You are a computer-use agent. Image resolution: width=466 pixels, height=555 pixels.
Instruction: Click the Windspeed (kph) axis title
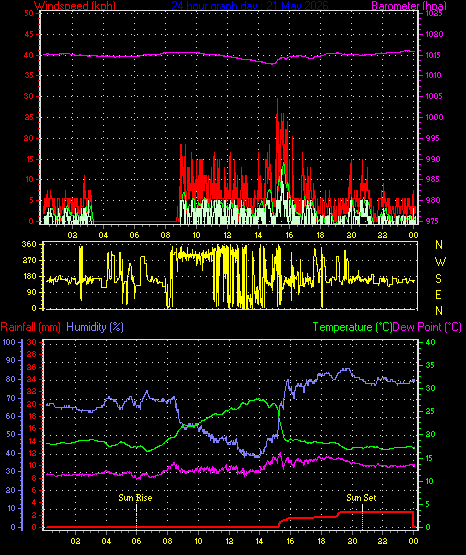75,5
